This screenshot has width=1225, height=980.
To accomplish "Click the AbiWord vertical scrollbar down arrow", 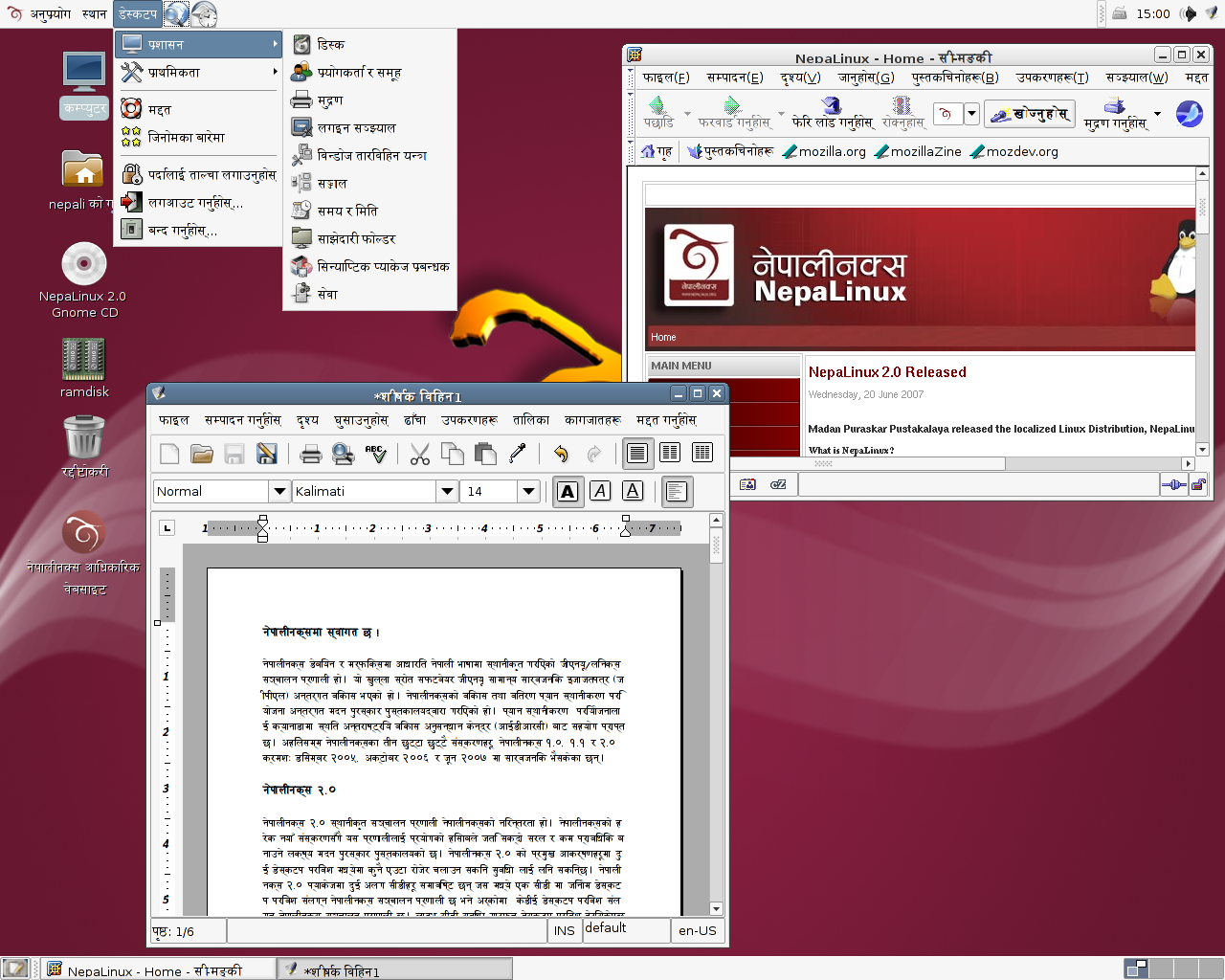I will pyautogui.click(x=716, y=909).
